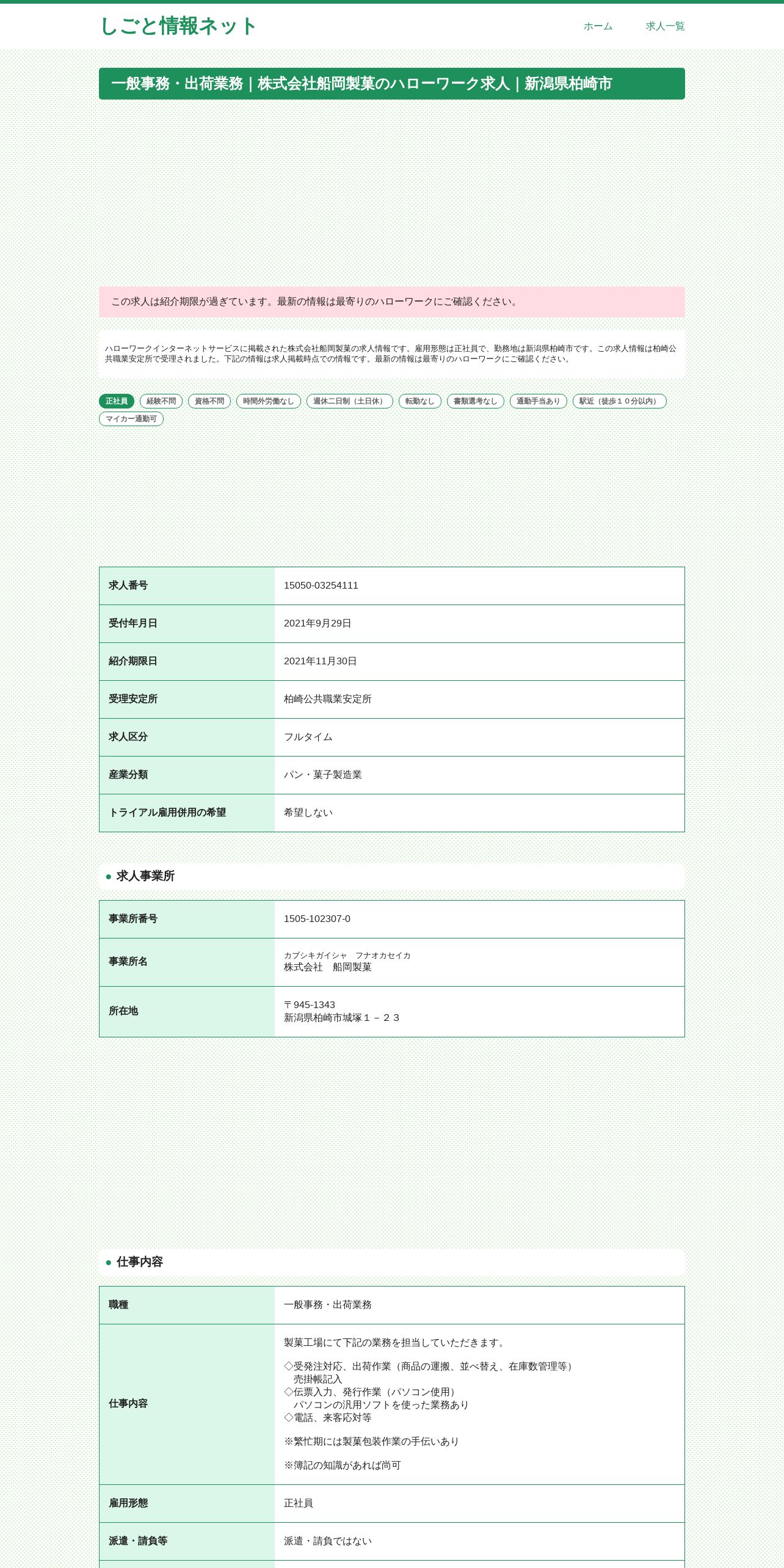
Task: Click the 仕事内容 table row label
Action: click(128, 1404)
